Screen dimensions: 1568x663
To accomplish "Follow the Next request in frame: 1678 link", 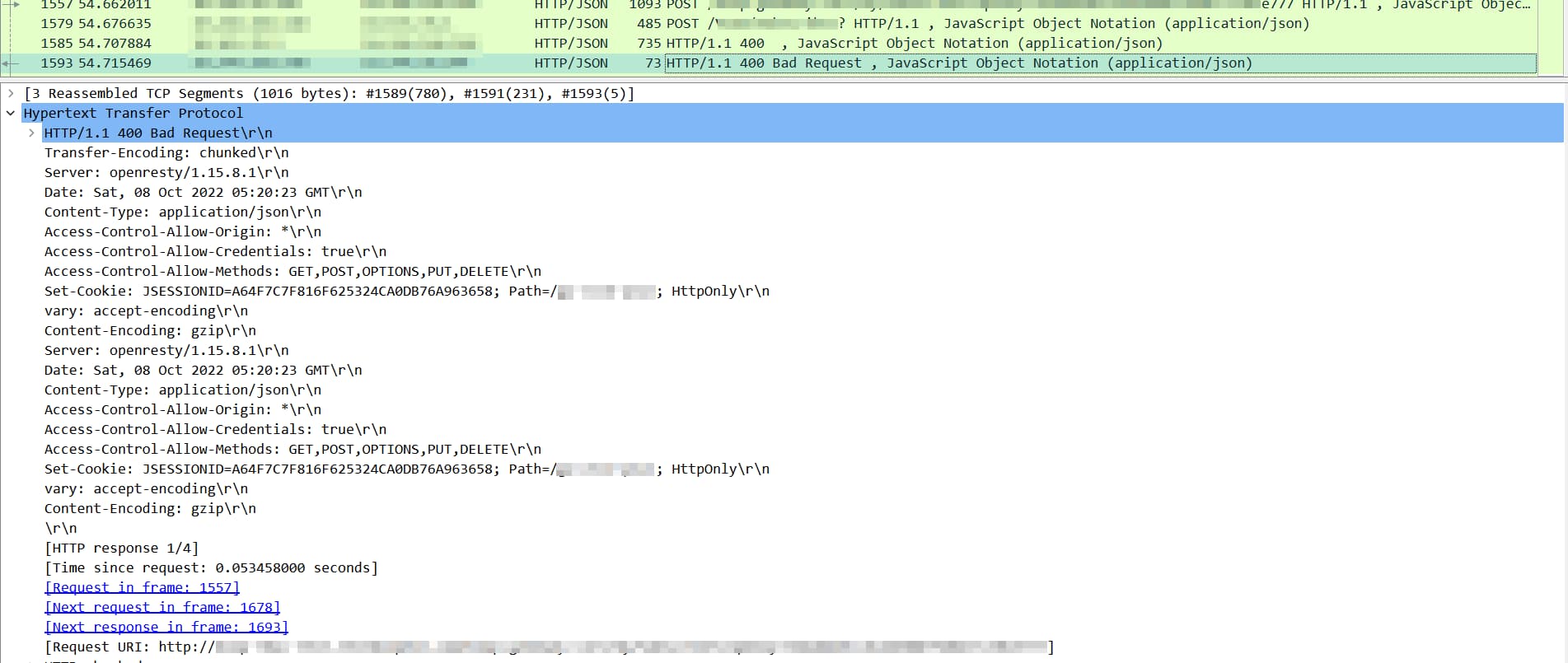I will point(162,607).
